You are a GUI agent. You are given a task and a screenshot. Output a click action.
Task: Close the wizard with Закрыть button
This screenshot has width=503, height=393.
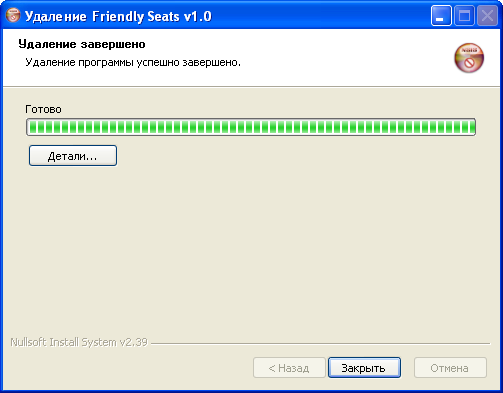(364, 368)
